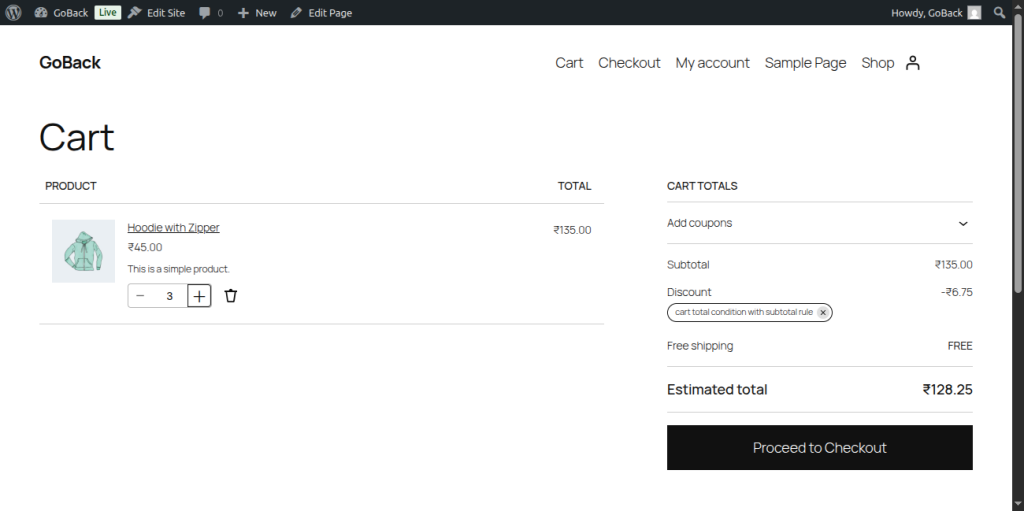
Task: Open the WordPress logo menu
Action: [13, 12]
